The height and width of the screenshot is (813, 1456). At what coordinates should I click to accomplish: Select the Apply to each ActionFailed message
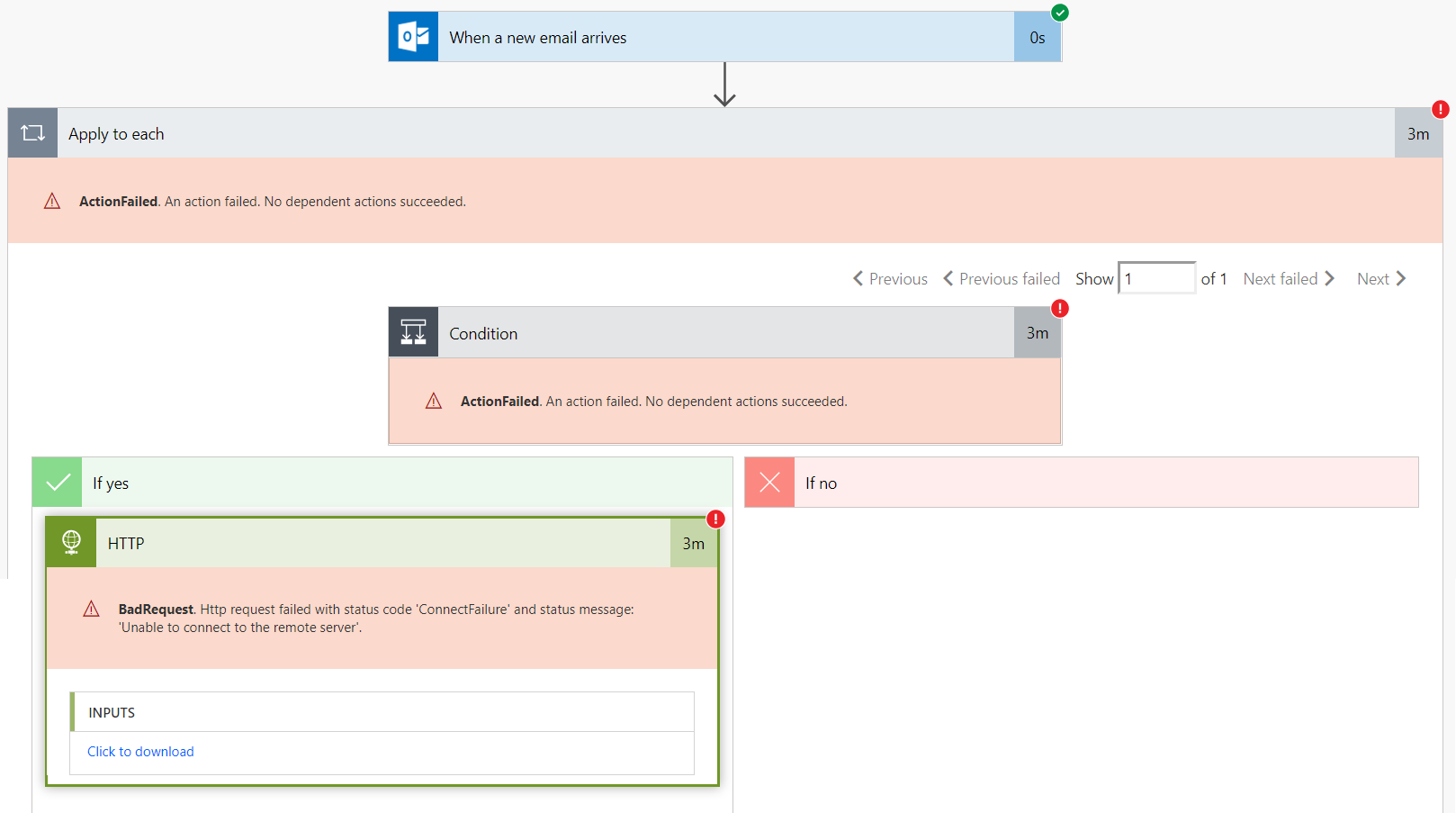tap(273, 202)
